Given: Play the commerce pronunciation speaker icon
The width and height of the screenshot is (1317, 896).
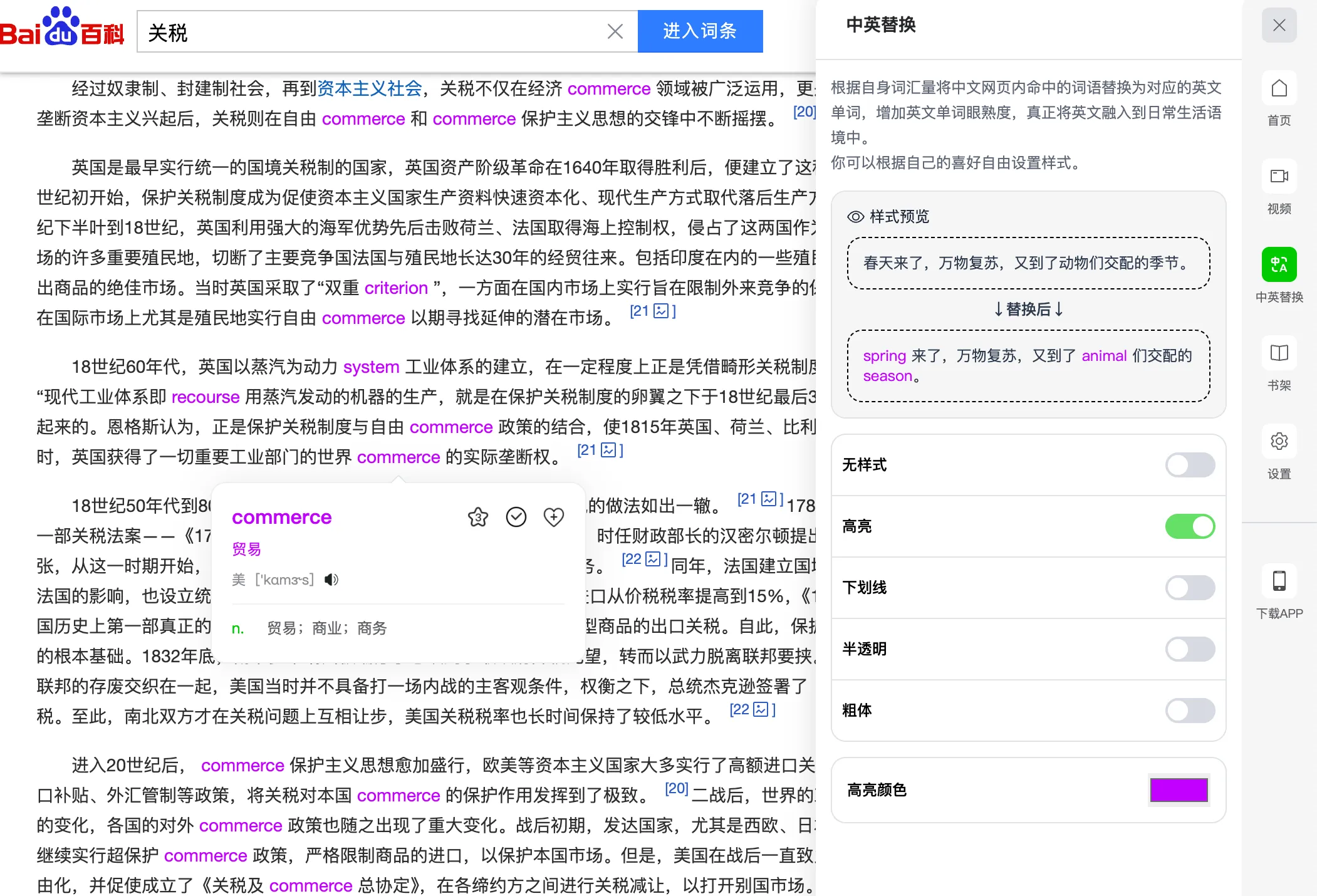Looking at the screenshot, I should click(x=331, y=580).
